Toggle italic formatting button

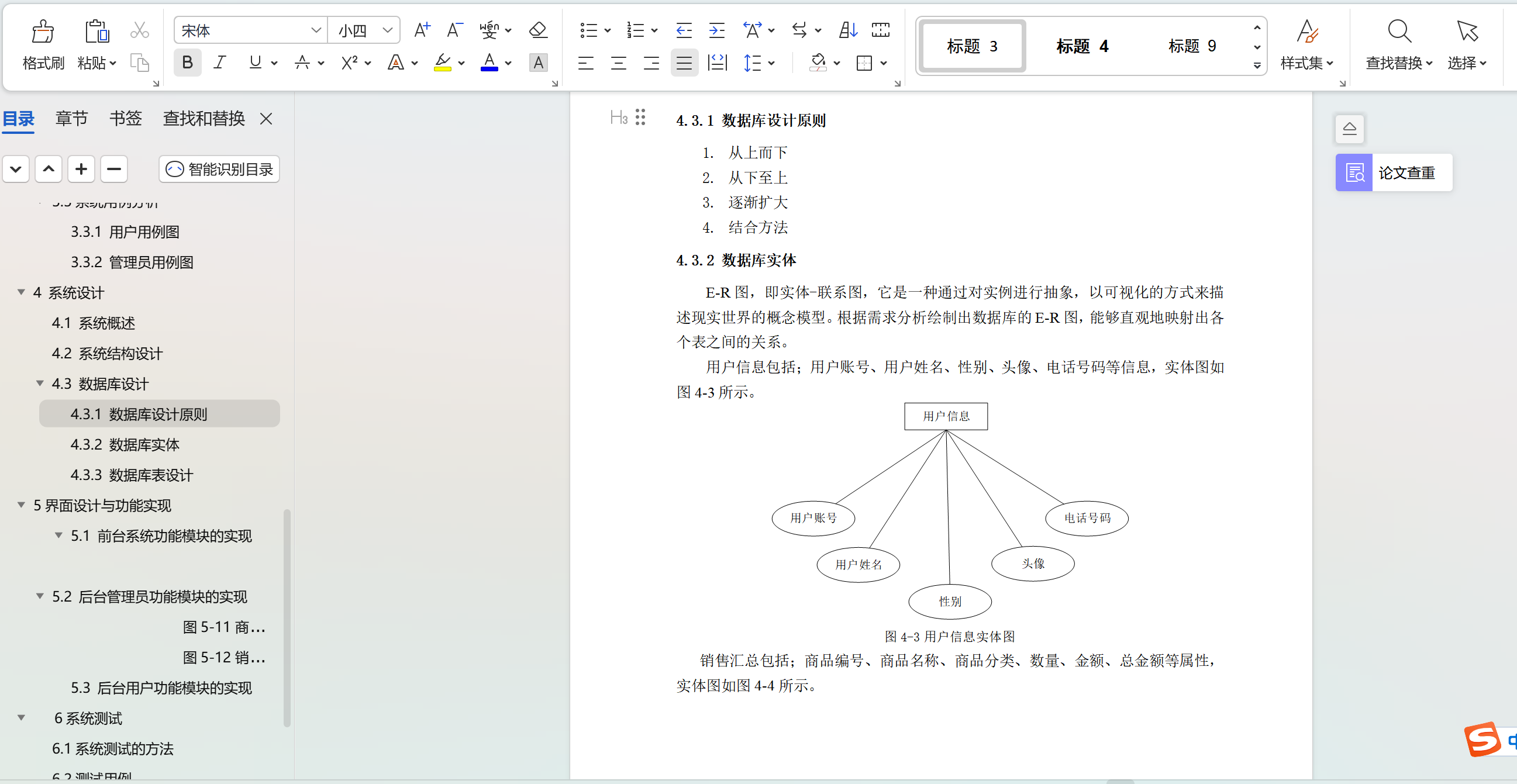pos(220,63)
